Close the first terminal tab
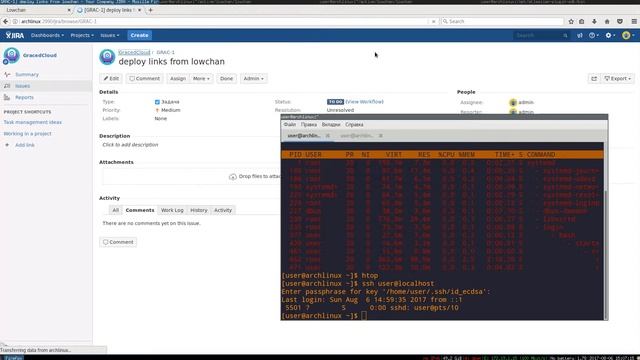The image size is (640, 360). pyautogui.click(x=328, y=136)
